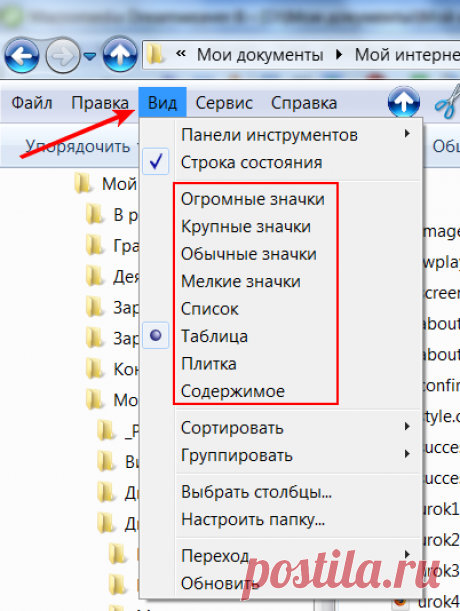The height and width of the screenshot is (611, 460).
Task: Open the Сервис menu
Action: [224, 103]
